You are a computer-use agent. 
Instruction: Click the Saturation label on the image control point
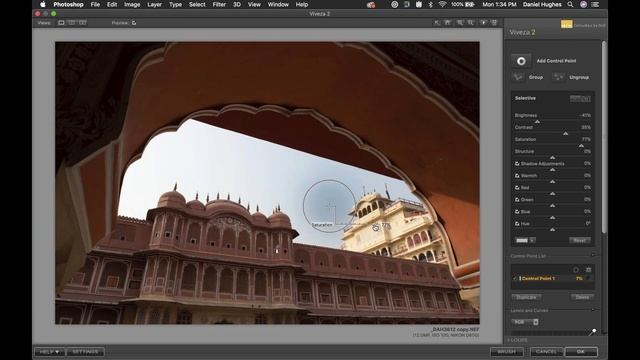click(322, 225)
